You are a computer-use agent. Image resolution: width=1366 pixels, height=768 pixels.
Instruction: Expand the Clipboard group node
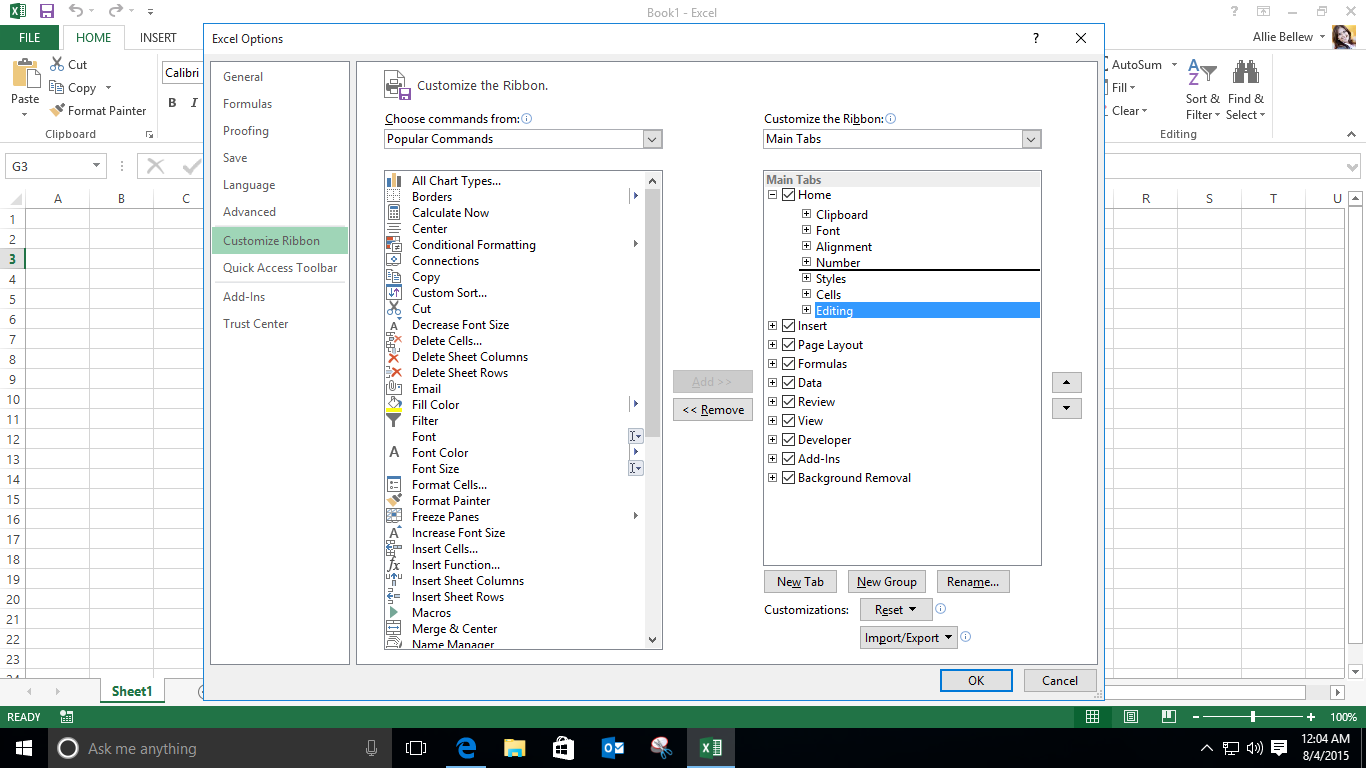(x=806, y=214)
